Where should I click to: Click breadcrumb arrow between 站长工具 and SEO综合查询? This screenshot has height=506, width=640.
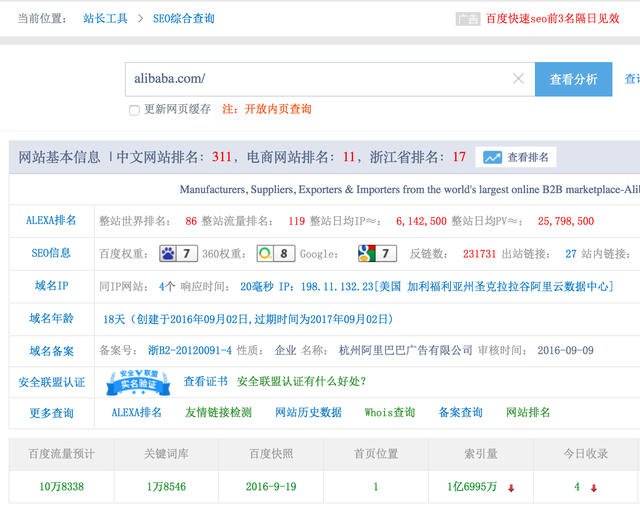[x=140, y=18]
